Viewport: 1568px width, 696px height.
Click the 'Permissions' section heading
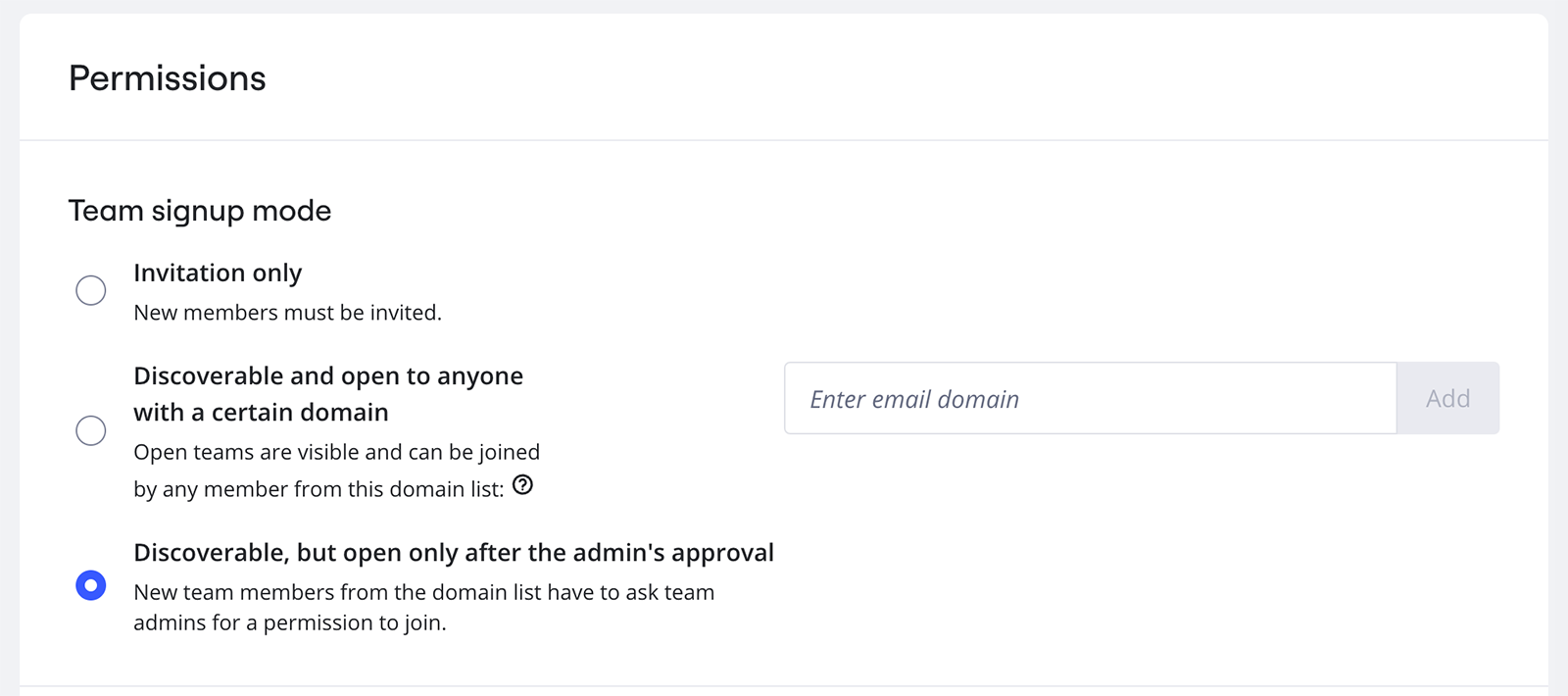167,78
